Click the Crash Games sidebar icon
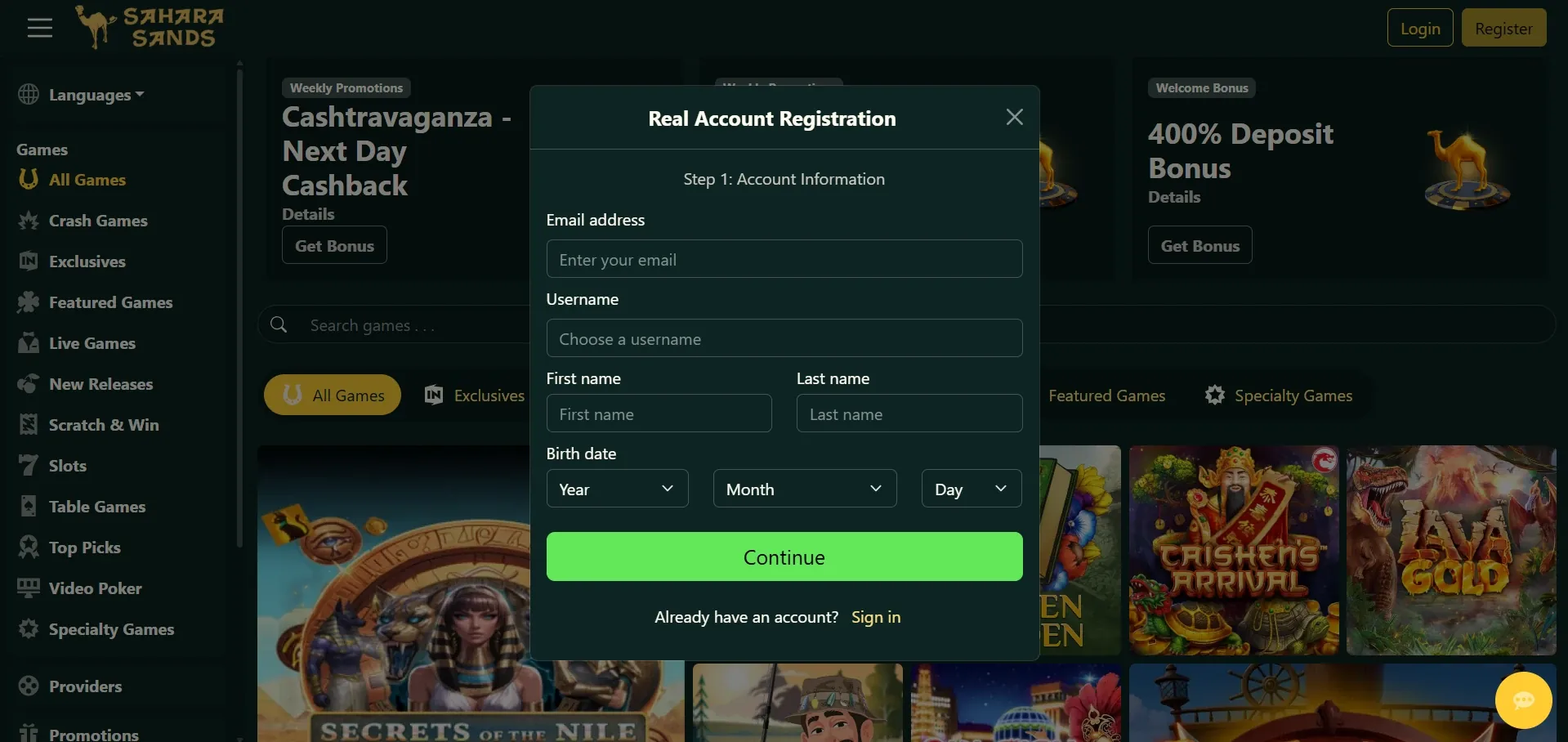The height and width of the screenshot is (742, 1568). 29,221
